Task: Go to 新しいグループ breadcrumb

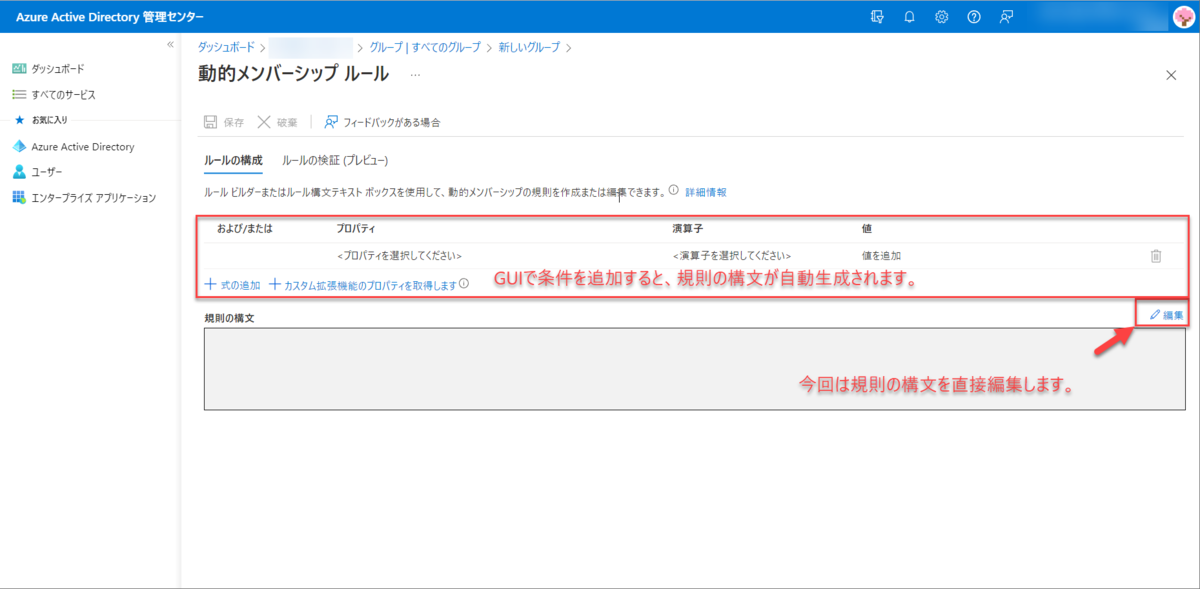Action: tap(530, 47)
